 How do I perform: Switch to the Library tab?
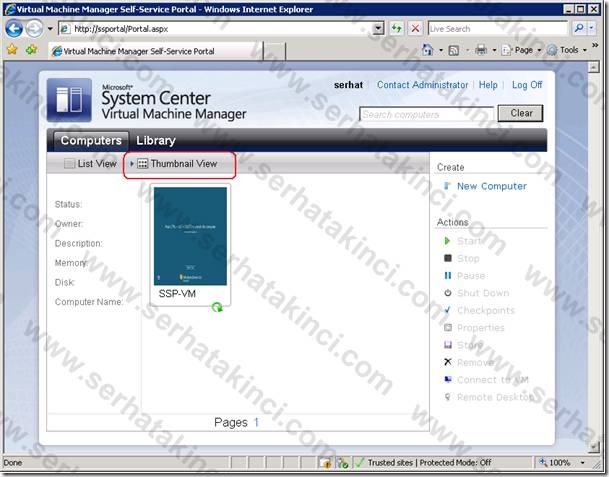tap(156, 140)
